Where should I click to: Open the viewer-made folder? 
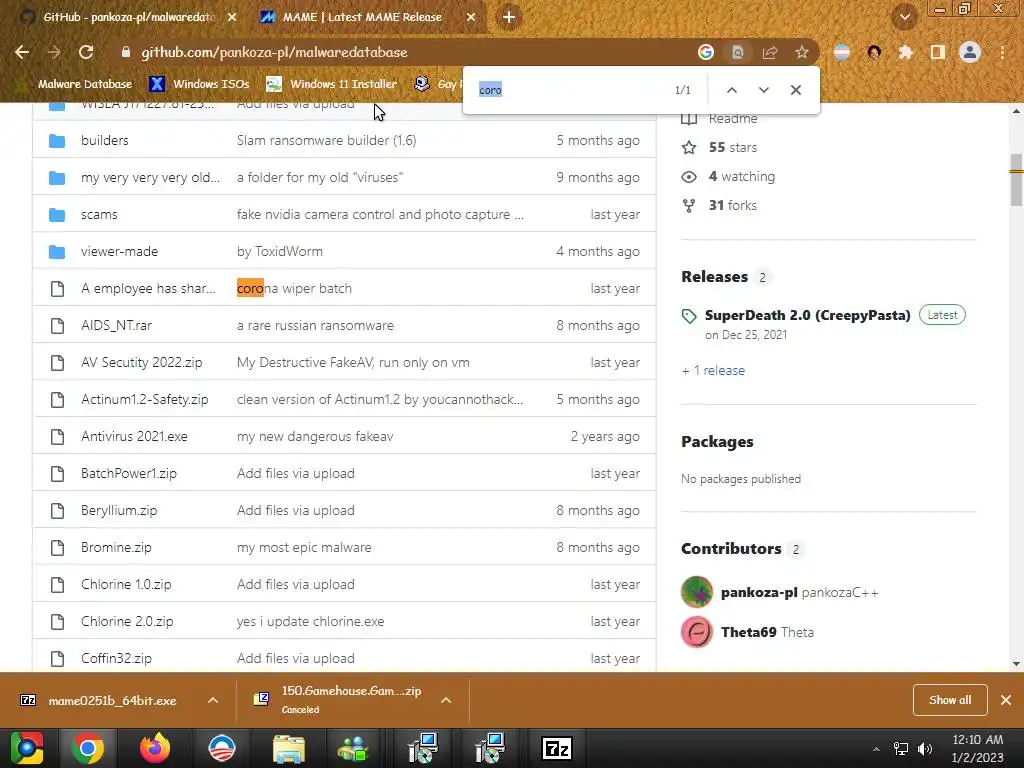pyautogui.click(x=120, y=251)
